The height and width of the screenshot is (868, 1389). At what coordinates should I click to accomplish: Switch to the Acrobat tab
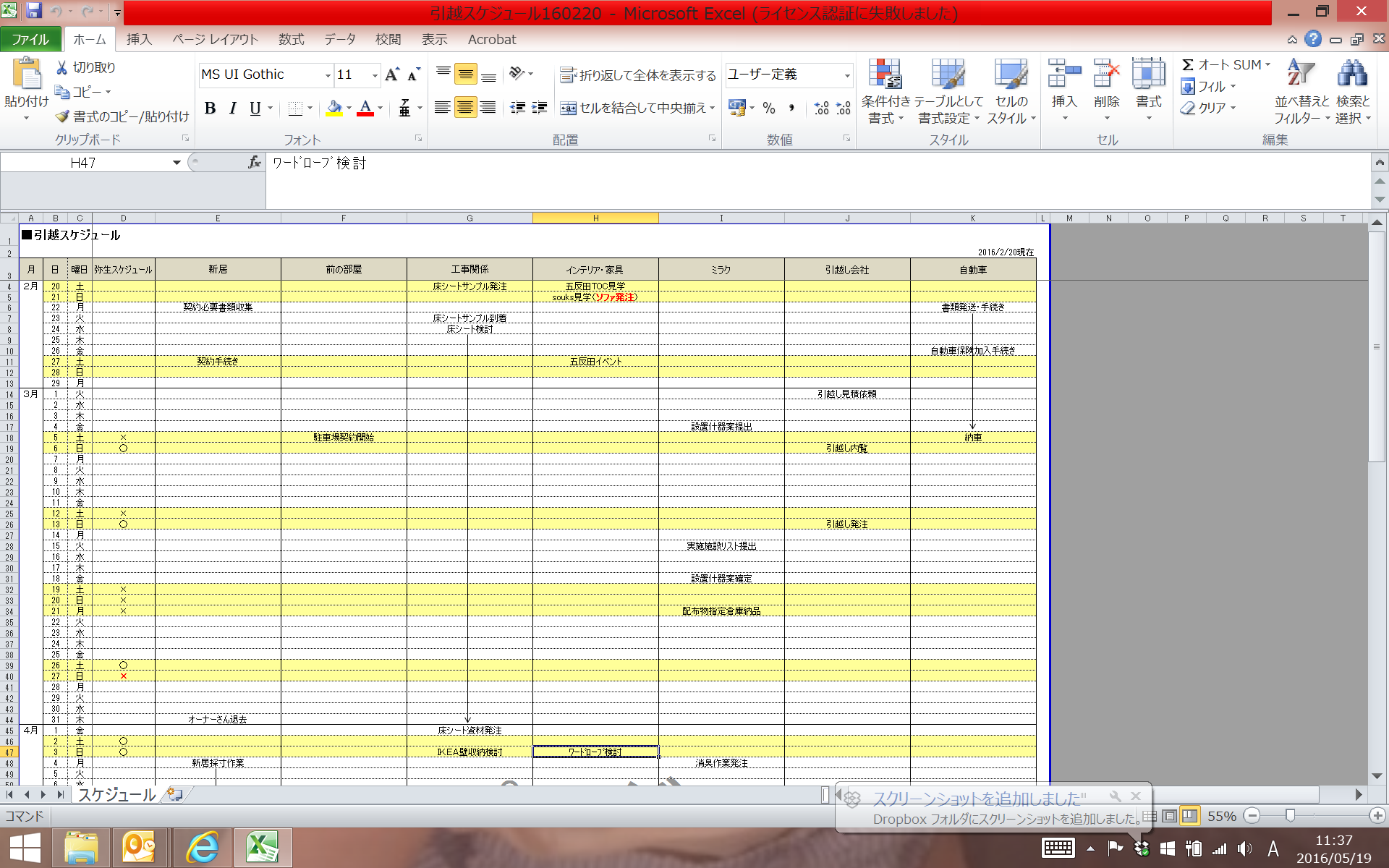492,39
